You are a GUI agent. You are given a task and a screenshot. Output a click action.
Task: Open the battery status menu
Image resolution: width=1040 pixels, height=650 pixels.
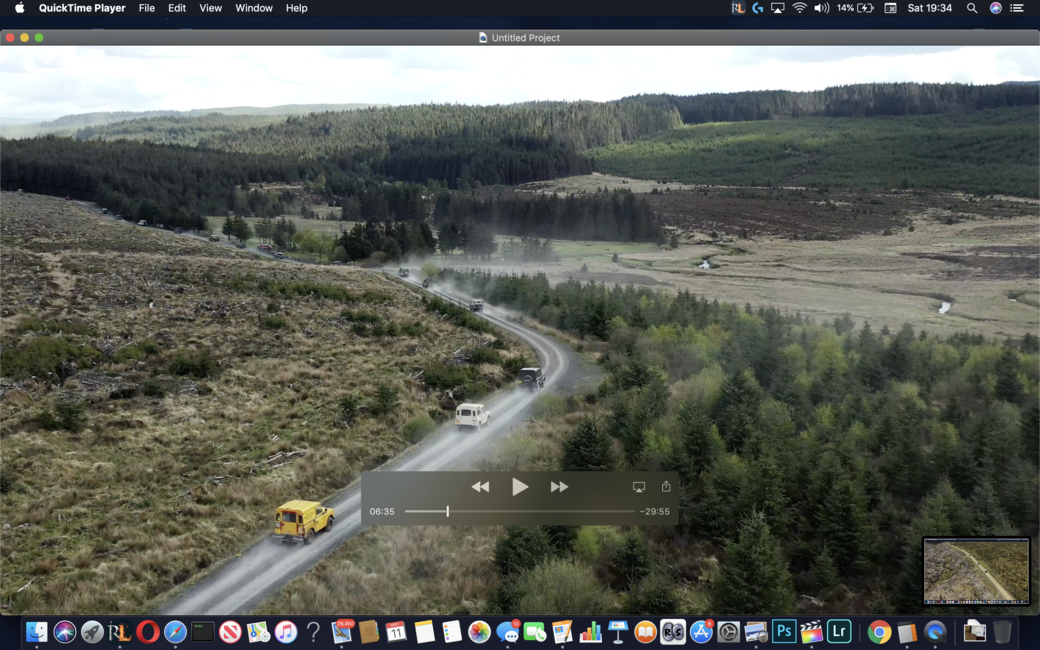856,8
